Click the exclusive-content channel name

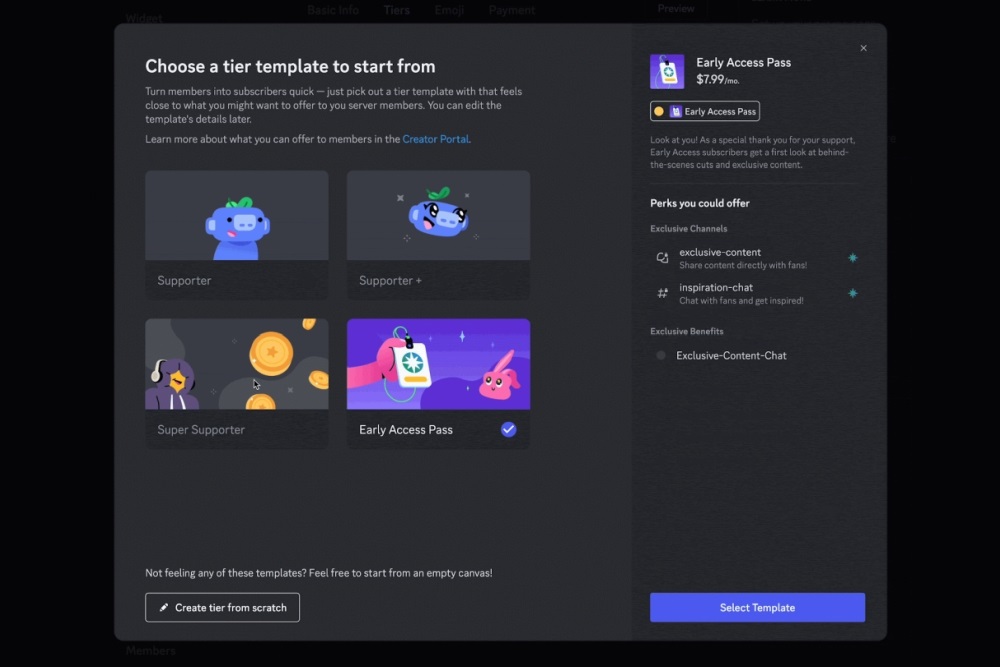point(719,252)
